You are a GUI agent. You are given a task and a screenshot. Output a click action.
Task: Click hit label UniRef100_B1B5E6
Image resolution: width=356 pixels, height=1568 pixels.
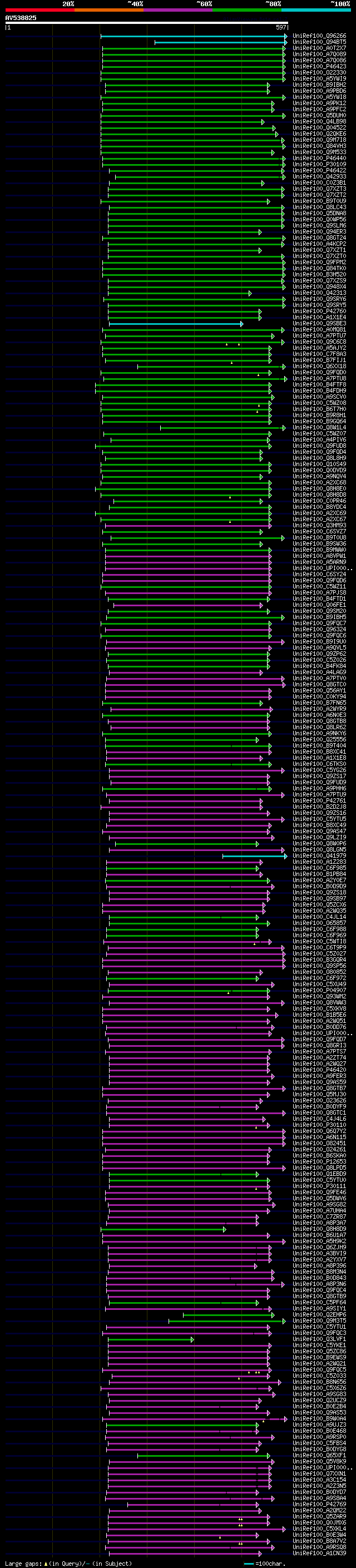[x=319, y=1015]
